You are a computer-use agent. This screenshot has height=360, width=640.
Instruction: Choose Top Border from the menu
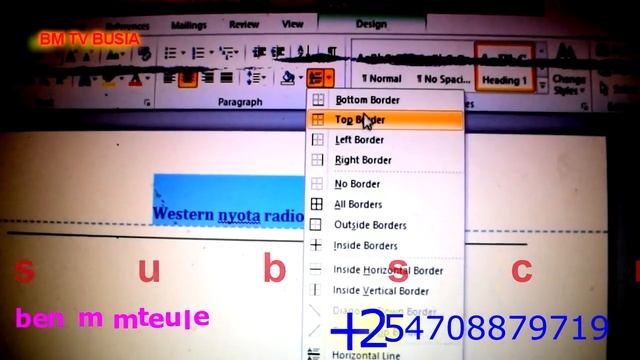click(385, 120)
